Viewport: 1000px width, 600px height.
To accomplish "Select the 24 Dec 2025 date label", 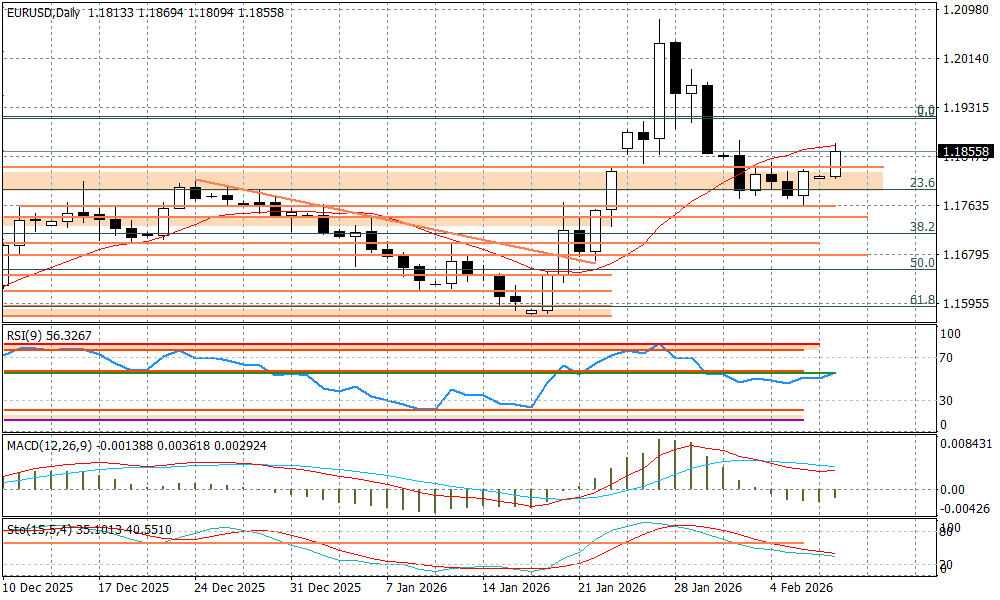I will click(230, 588).
